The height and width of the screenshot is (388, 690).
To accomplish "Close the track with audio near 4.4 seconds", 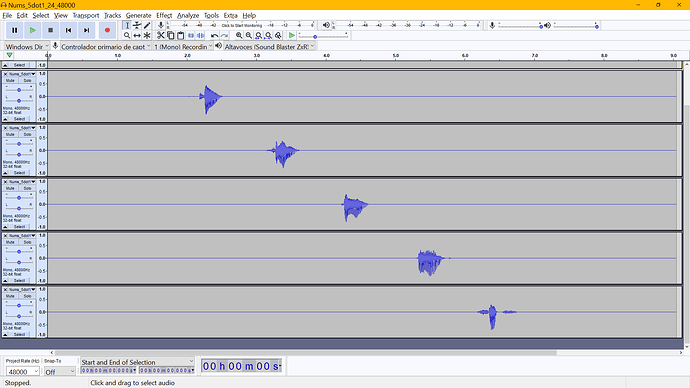I will [x=5, y=182].
